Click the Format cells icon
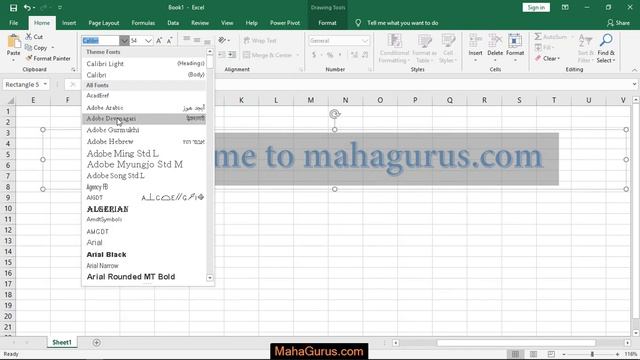 point(515,41)
